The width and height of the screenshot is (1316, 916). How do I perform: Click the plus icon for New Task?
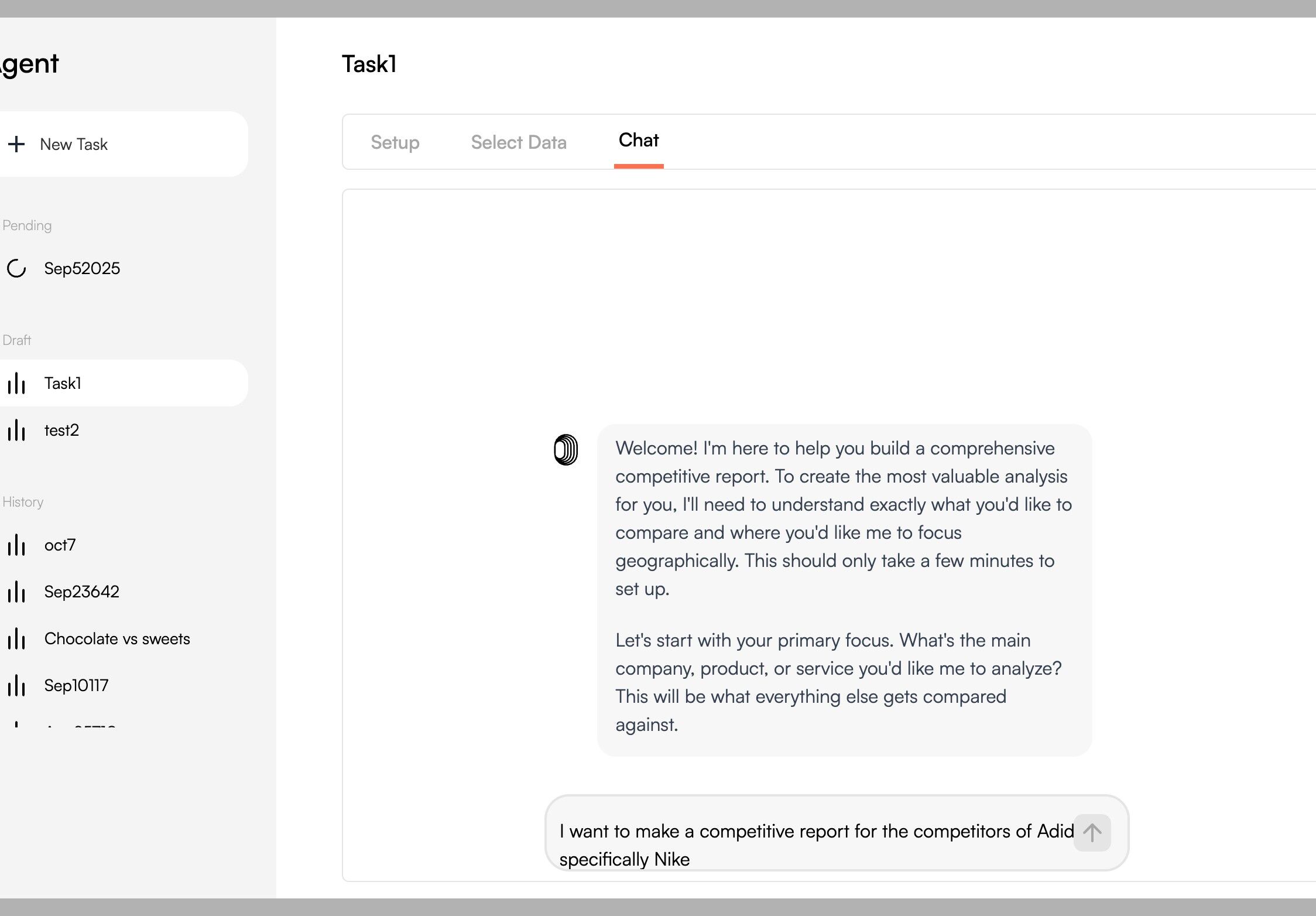16,144
